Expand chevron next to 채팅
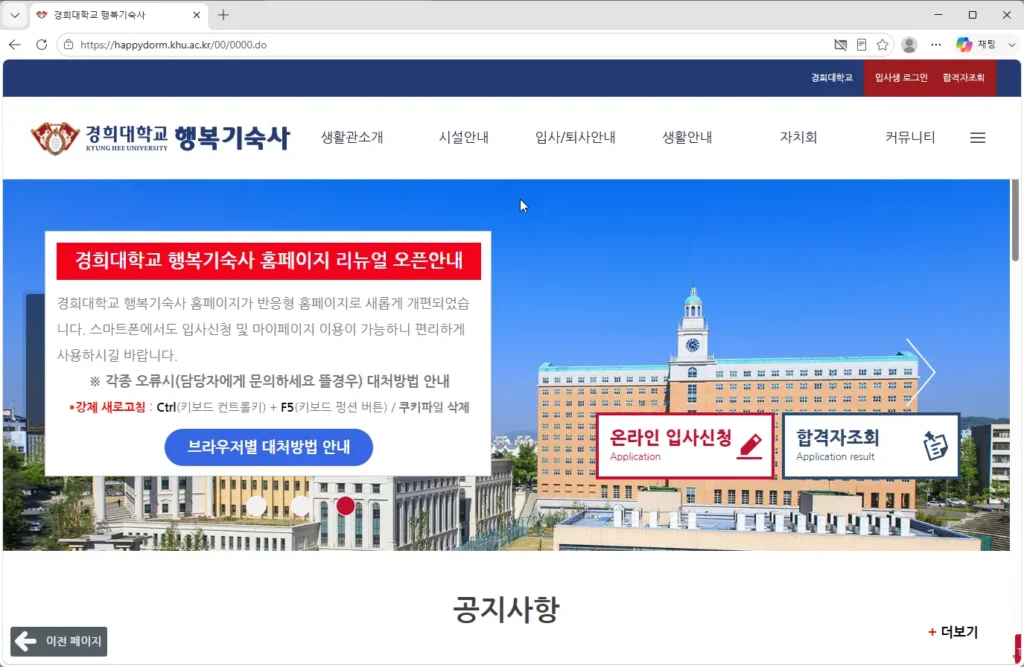1024x667 pixels. (x=1012, y=44)
